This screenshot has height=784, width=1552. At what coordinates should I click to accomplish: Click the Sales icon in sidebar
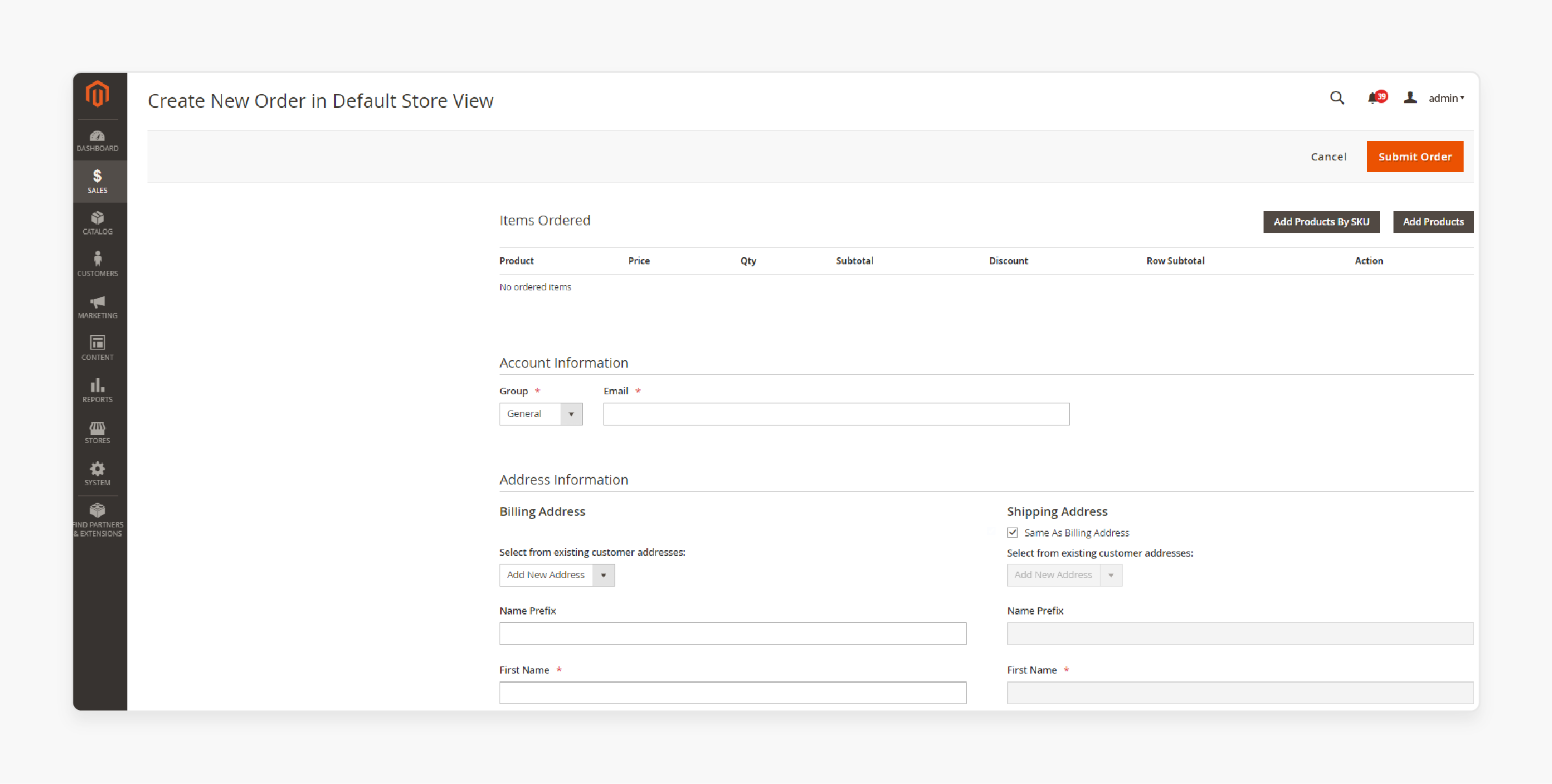pos(97,182)
